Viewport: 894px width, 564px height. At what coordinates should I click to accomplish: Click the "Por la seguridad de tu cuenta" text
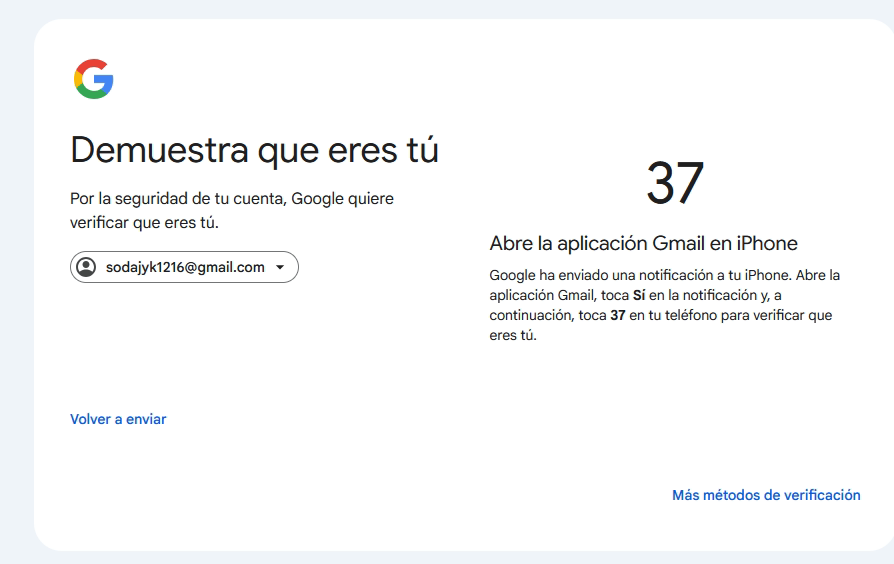point(175,199)
